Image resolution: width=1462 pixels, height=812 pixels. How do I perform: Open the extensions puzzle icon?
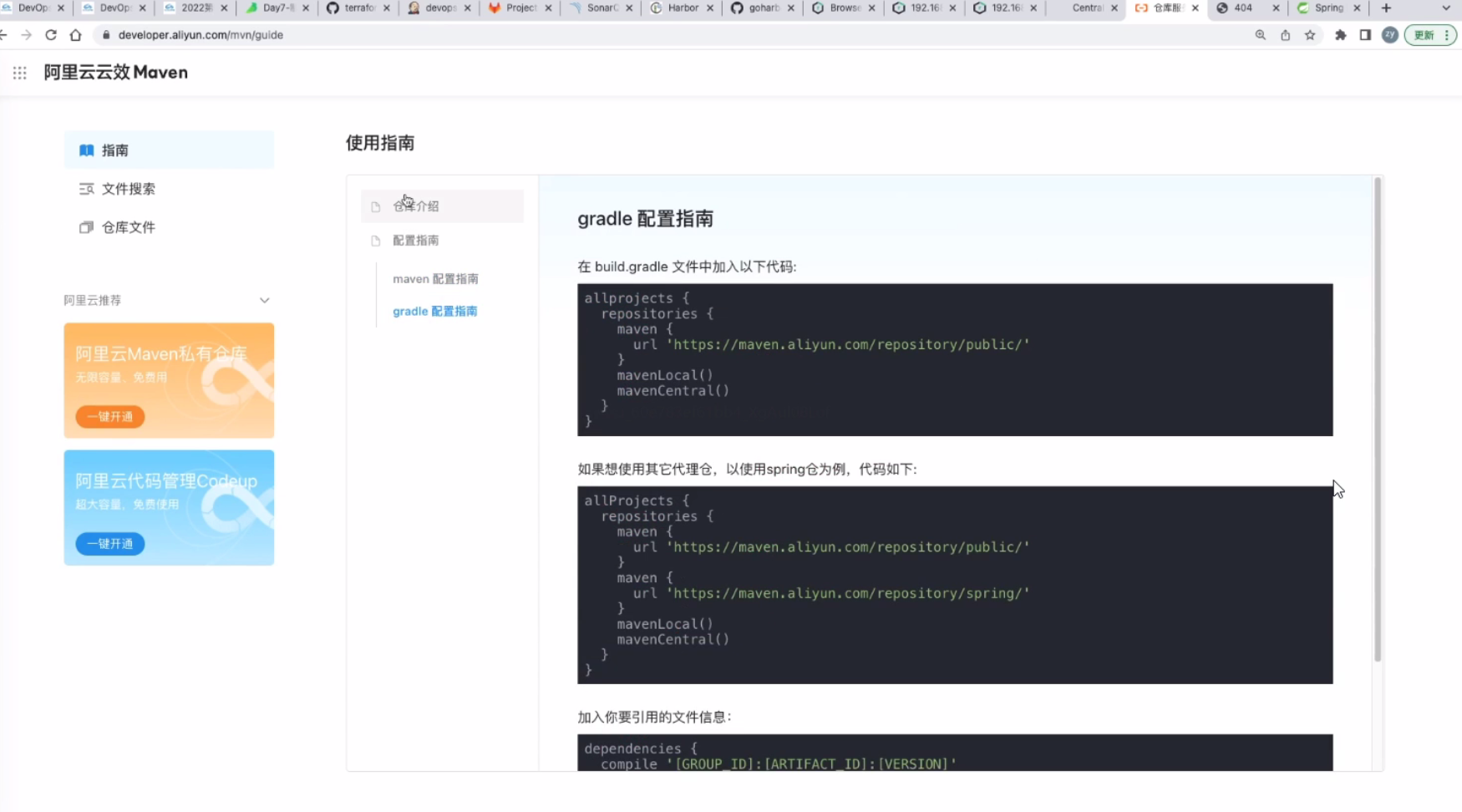point(1341,35)
